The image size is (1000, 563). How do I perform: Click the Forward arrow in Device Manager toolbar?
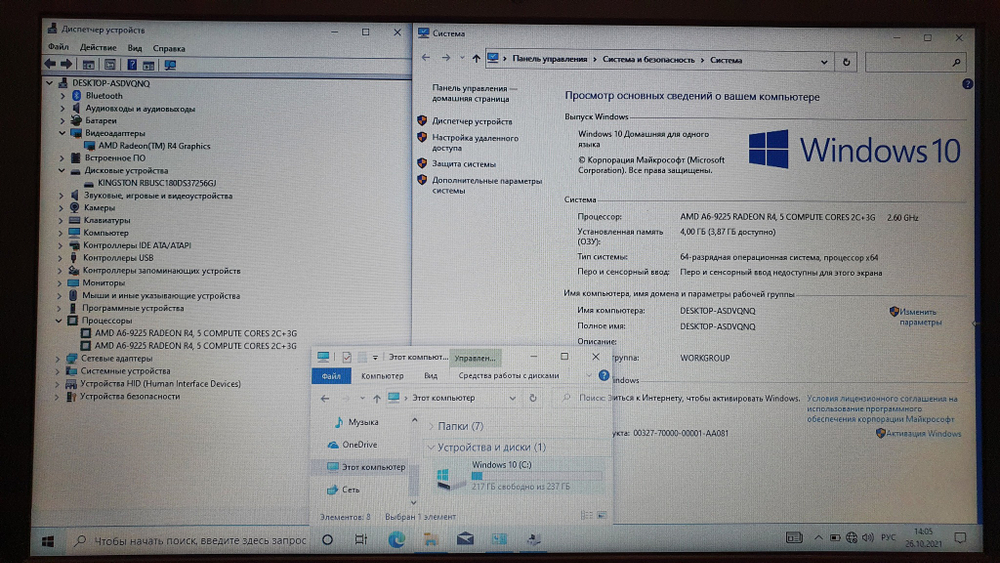pos(66,64)
